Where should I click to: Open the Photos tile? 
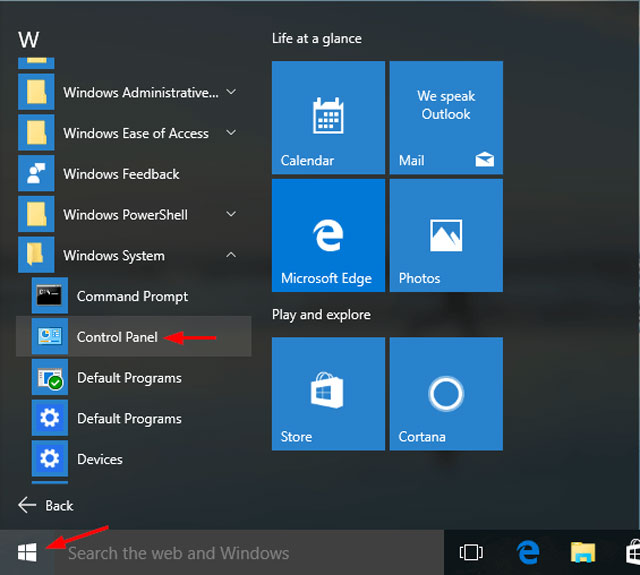446,235
